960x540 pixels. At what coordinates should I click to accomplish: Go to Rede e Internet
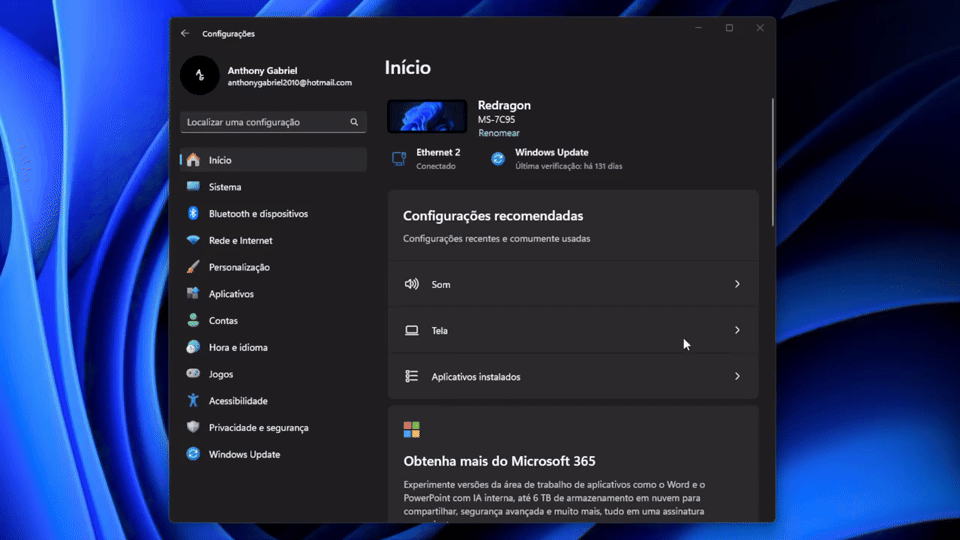click(274, 241)
